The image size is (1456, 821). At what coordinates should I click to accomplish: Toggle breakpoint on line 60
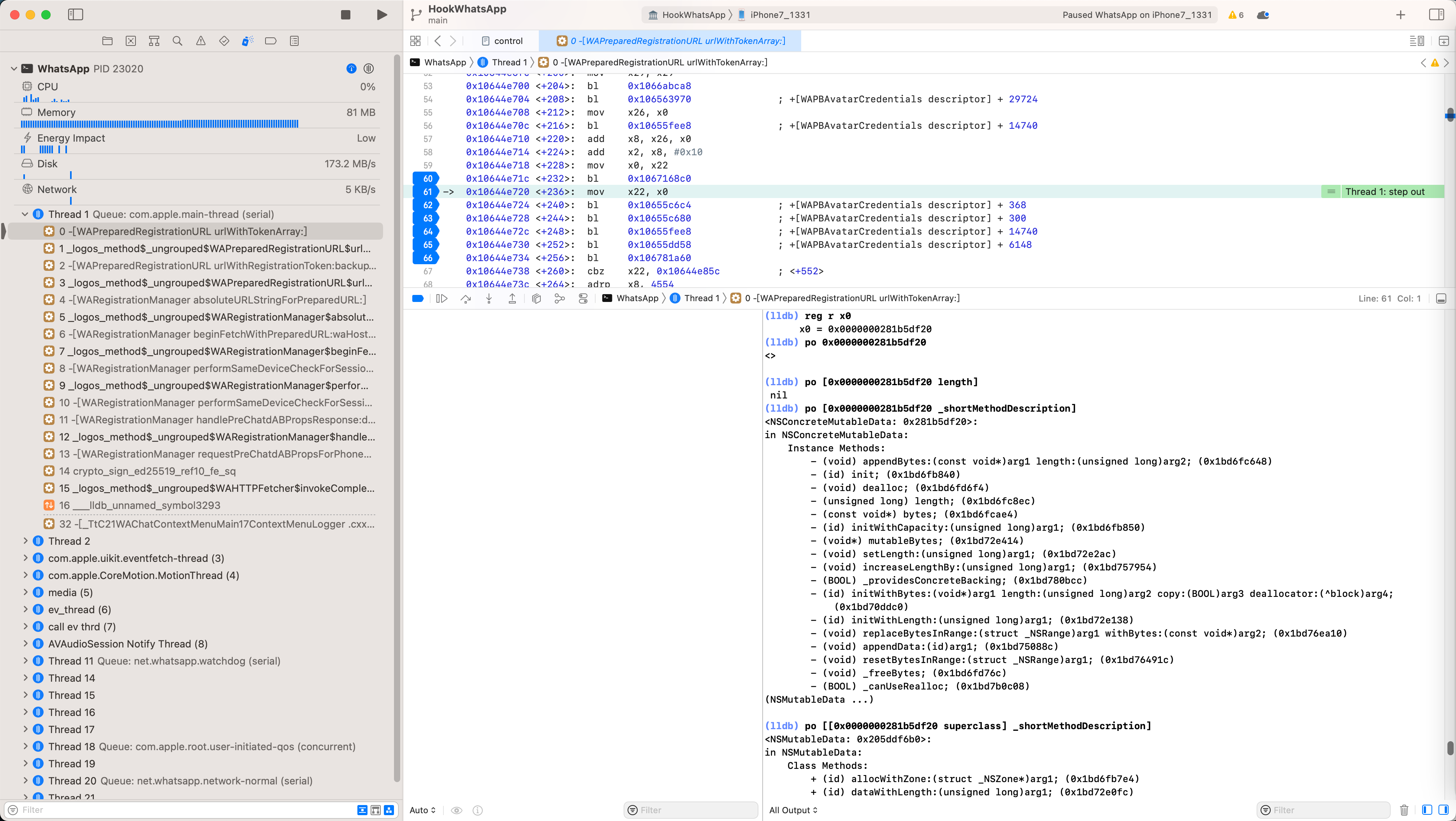427,179
